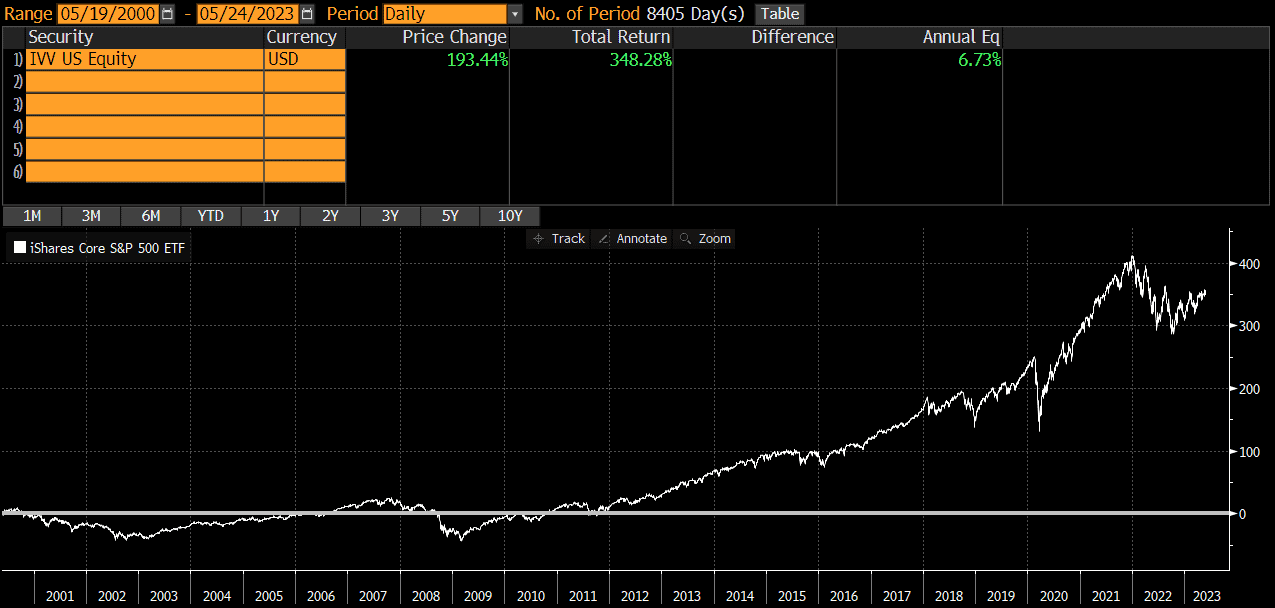Click the end date field 05/24/2023

click(247, 14)
